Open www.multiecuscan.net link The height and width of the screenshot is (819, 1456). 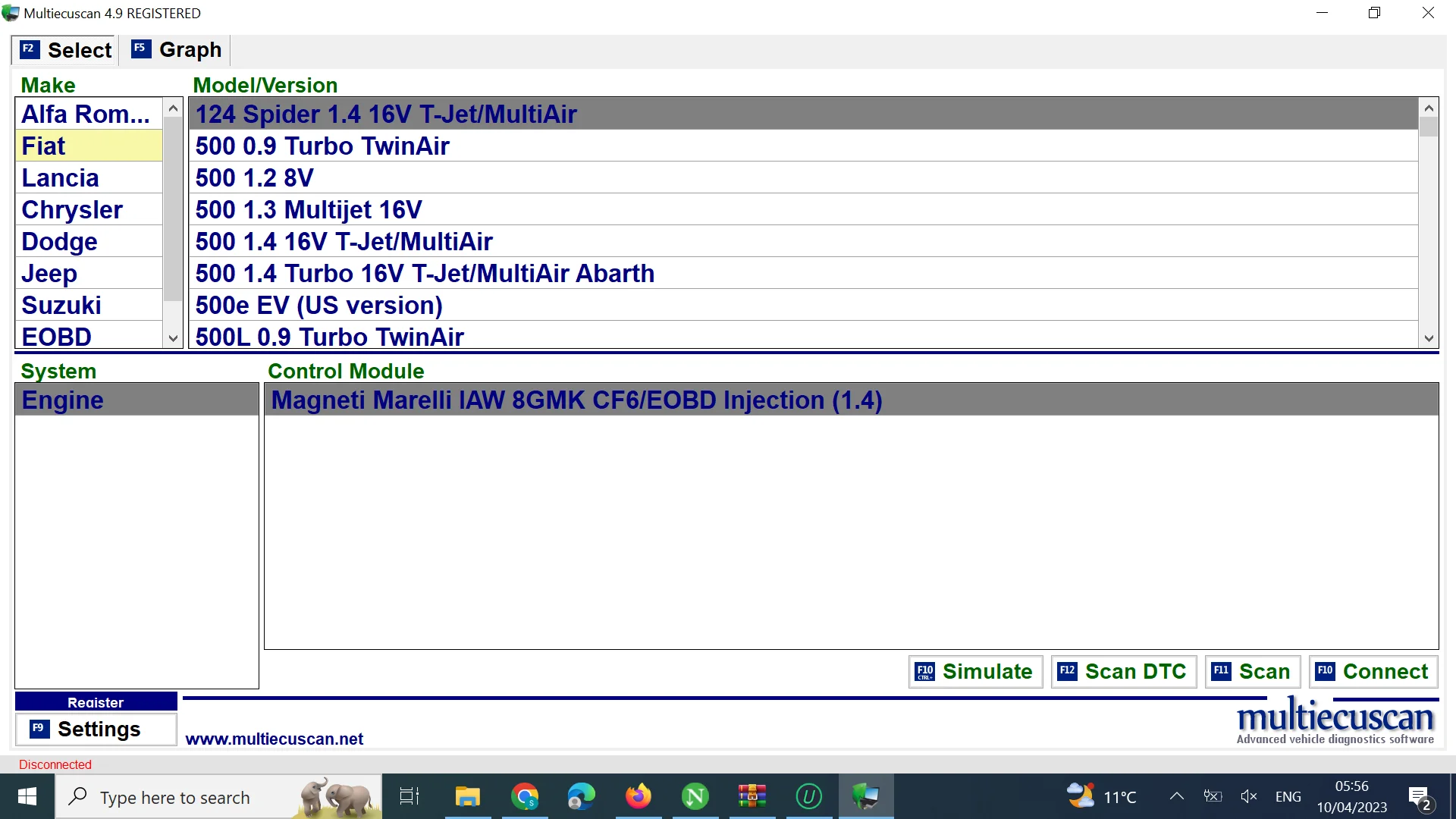click(274, 739)
